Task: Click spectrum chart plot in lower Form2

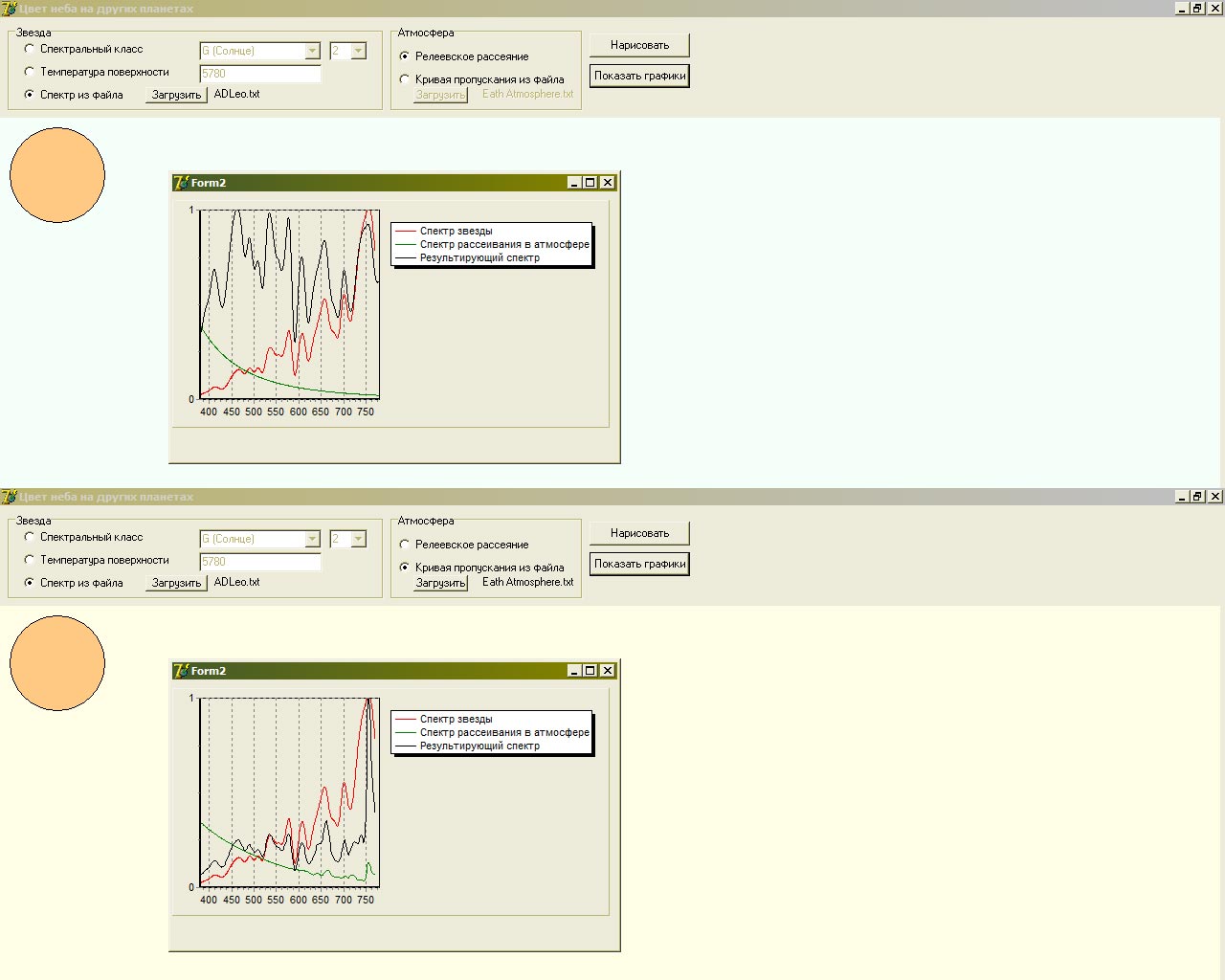Action: 290,792
